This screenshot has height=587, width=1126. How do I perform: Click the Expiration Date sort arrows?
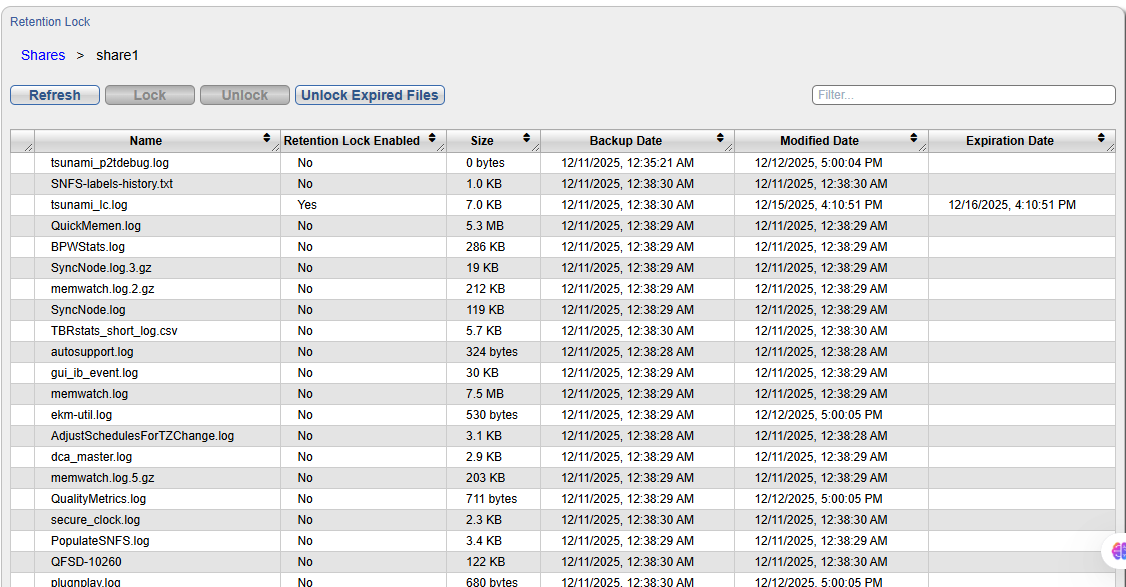point(1101,138)
